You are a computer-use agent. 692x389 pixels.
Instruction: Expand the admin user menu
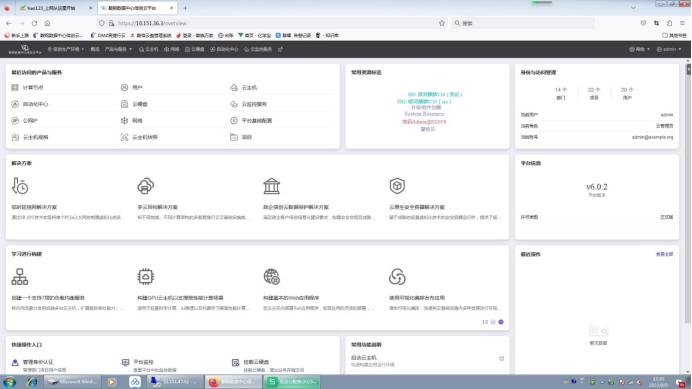tap(669, 49)
